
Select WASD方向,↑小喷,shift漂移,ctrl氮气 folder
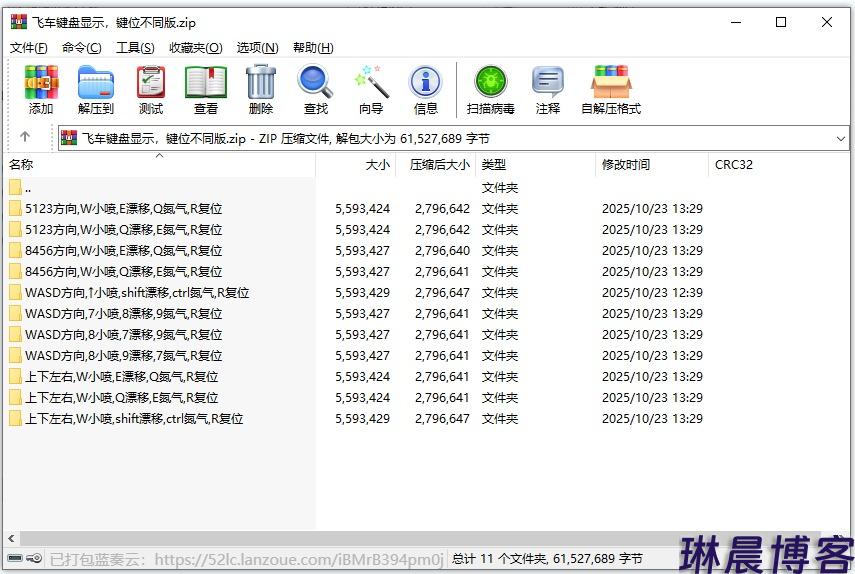click(x=137, y=293)
